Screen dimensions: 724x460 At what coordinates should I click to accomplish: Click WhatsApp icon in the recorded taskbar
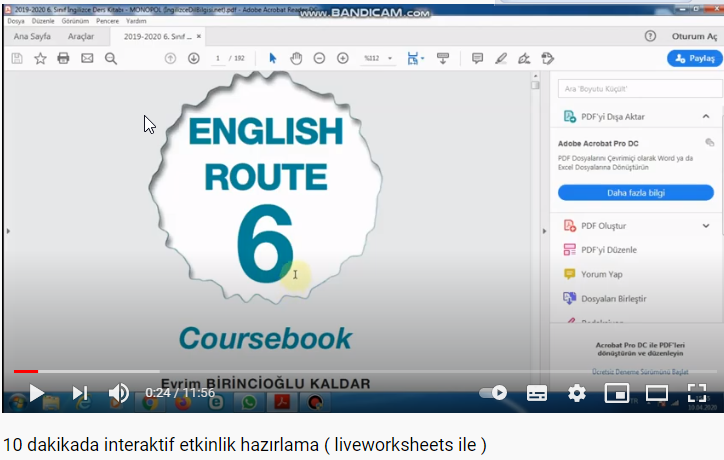tap(249, 402)
